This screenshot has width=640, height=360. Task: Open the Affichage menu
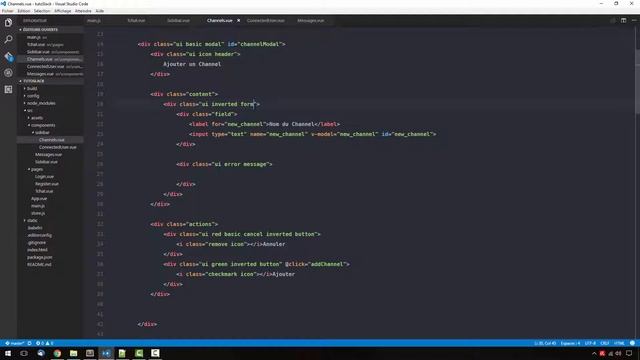tap(62, 11)
